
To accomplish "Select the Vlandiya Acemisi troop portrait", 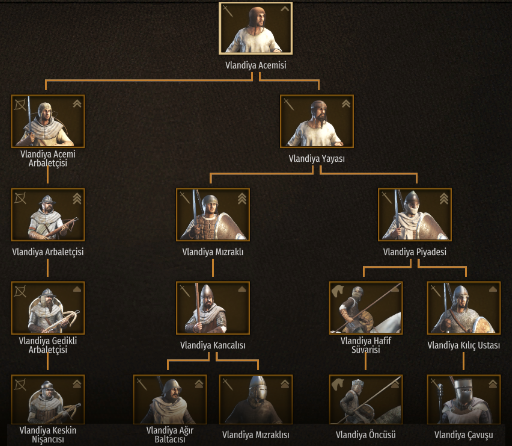I will [256, 28].
